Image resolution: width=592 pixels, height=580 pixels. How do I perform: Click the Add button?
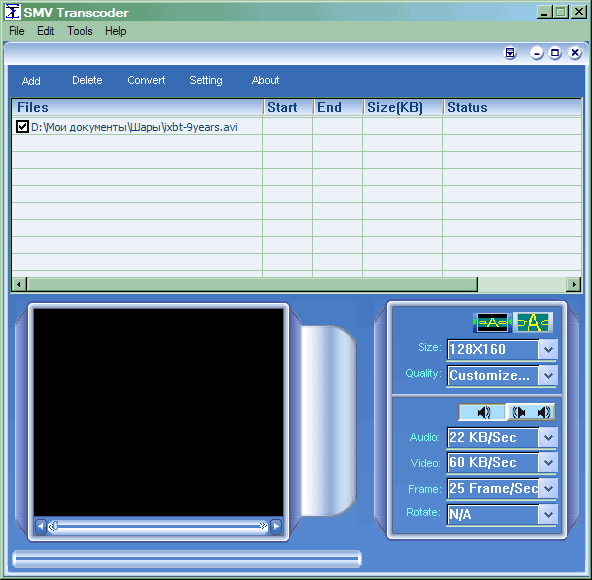click(31, 81)
